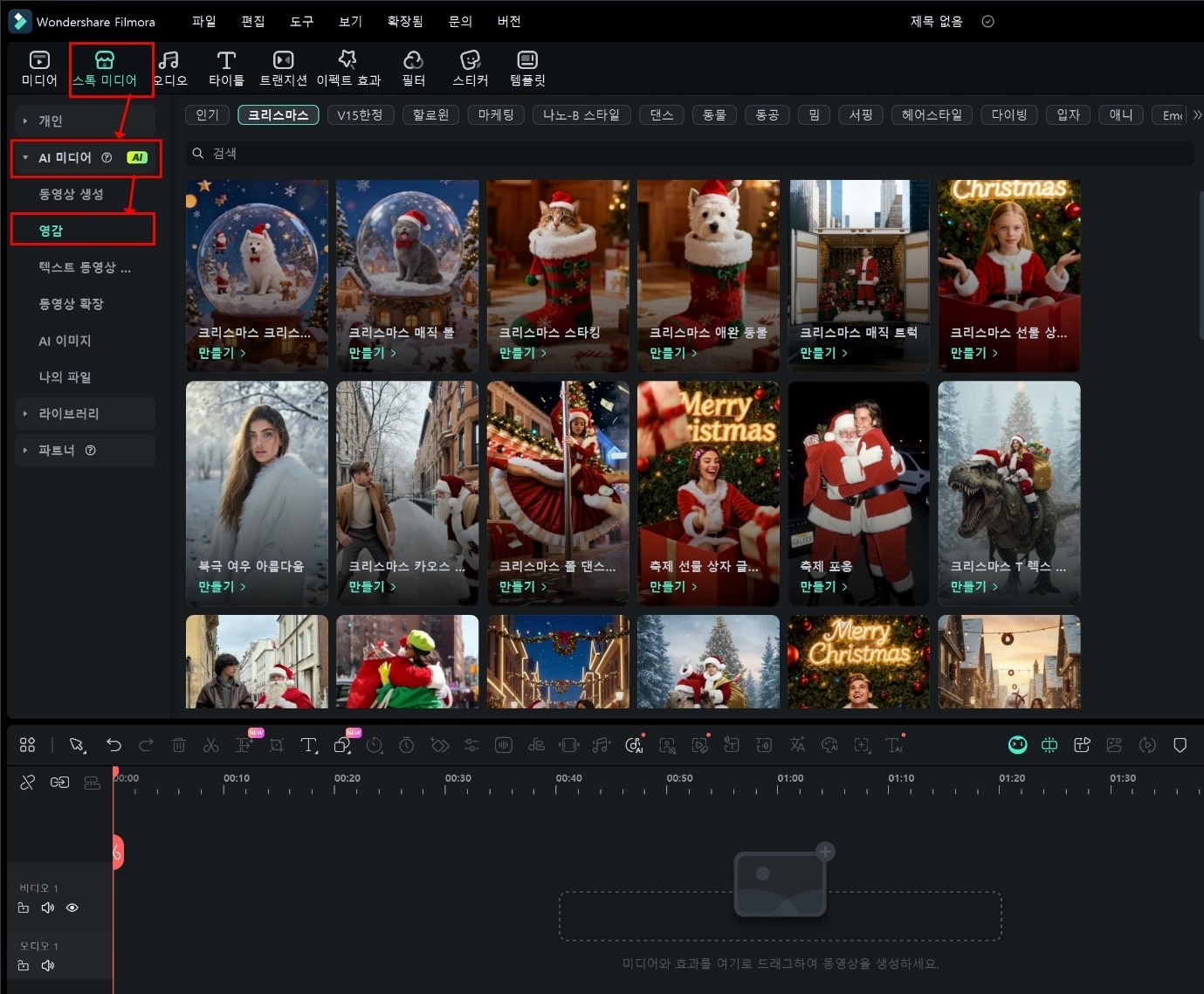Expand the 개인 section in sidebar

pyautogui.click(x=50, y=121)
